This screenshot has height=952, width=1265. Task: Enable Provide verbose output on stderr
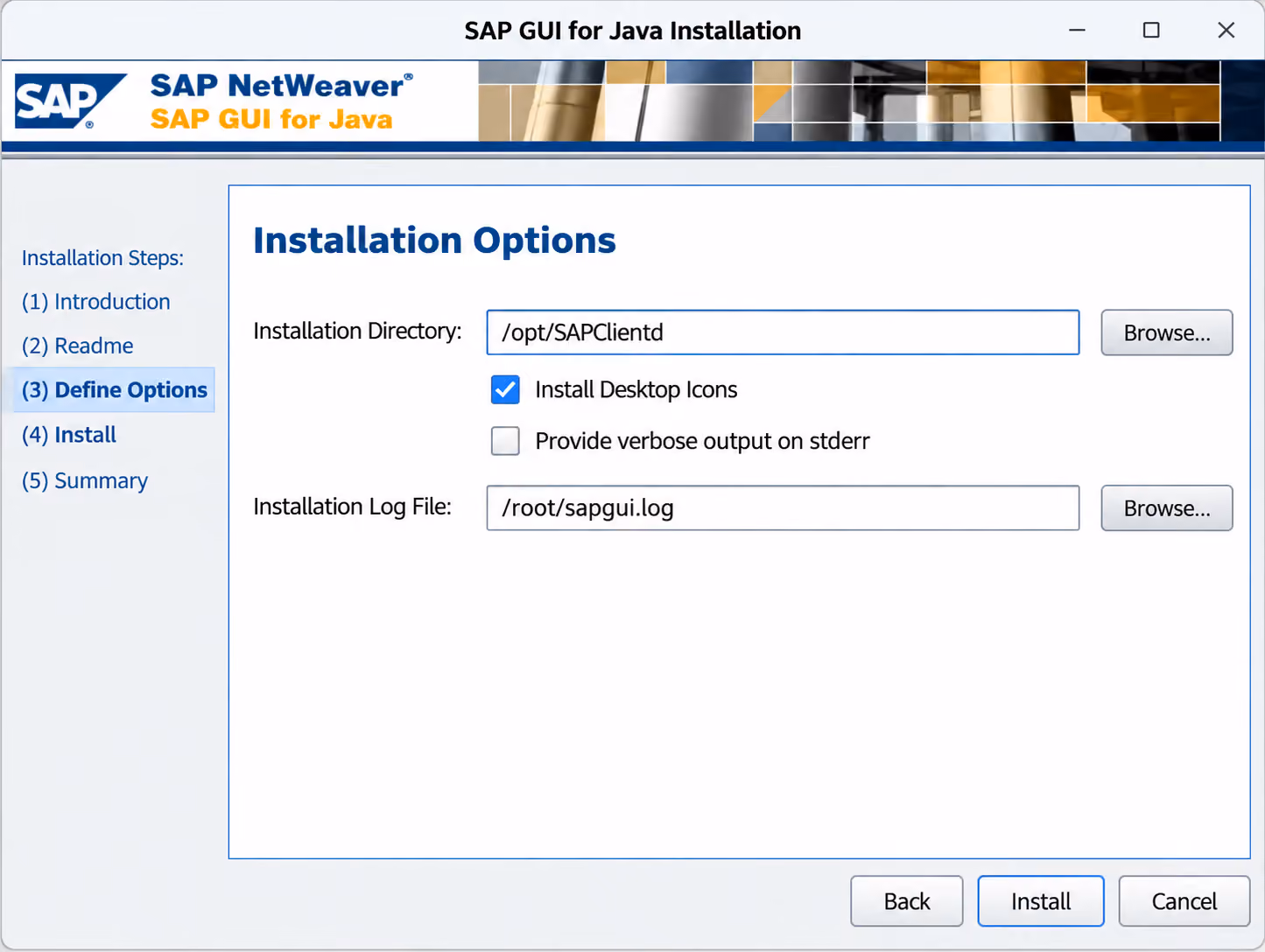(x=505, y=441)
